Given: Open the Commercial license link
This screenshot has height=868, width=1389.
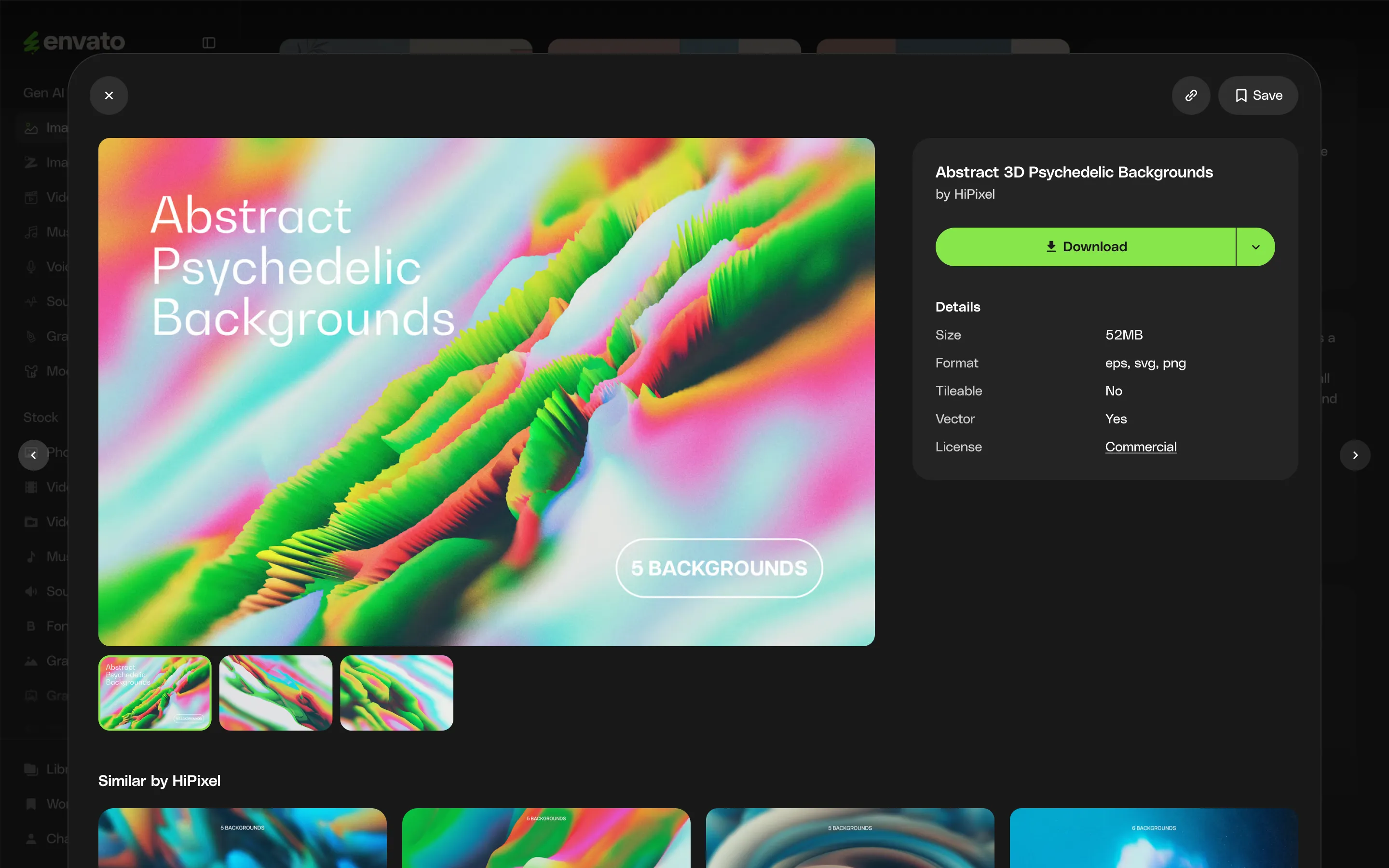Looking at the screenshot, I should [1141, 447].
